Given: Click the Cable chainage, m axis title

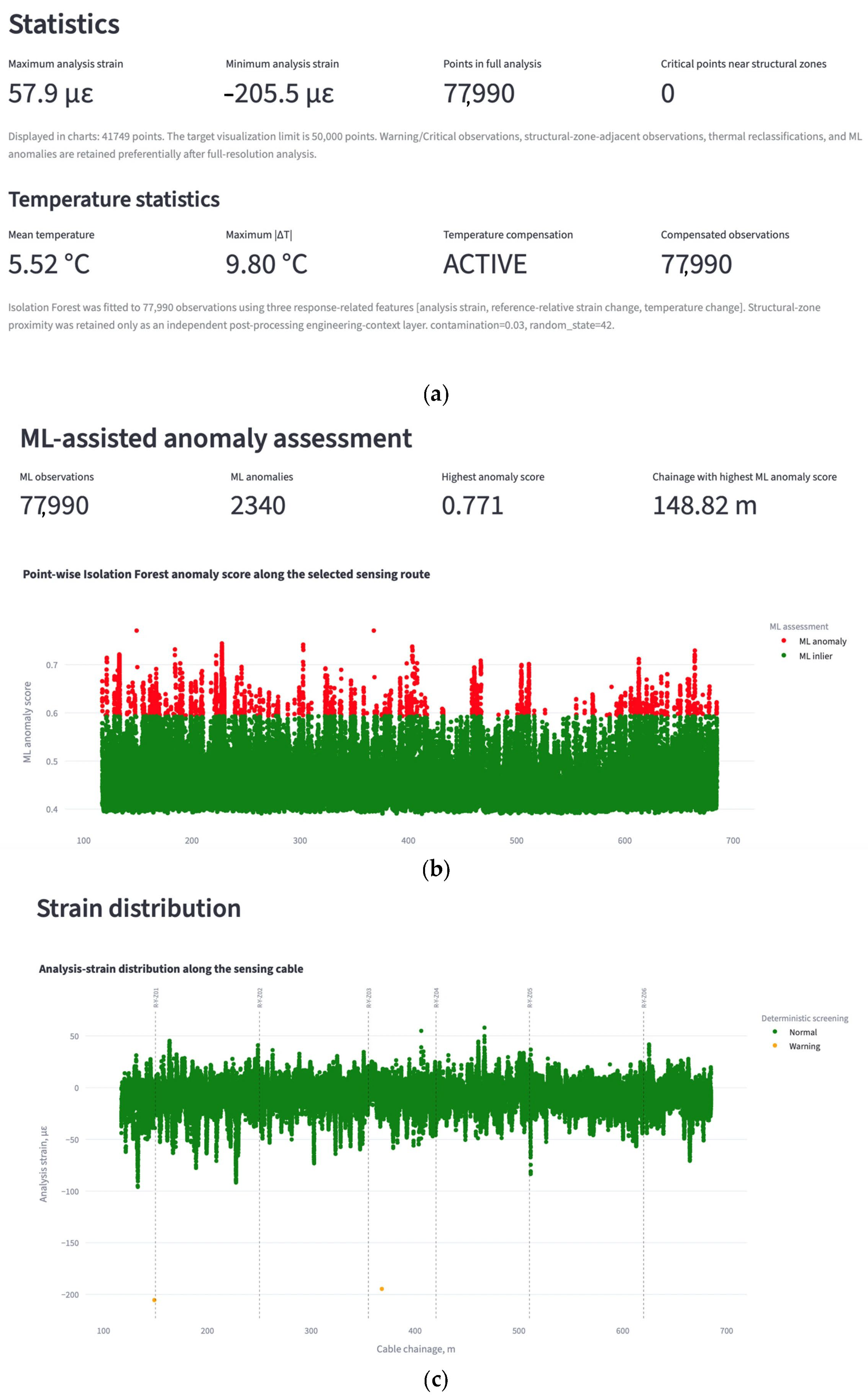Looking at the screenshot, I should [x=416, y=1349].
